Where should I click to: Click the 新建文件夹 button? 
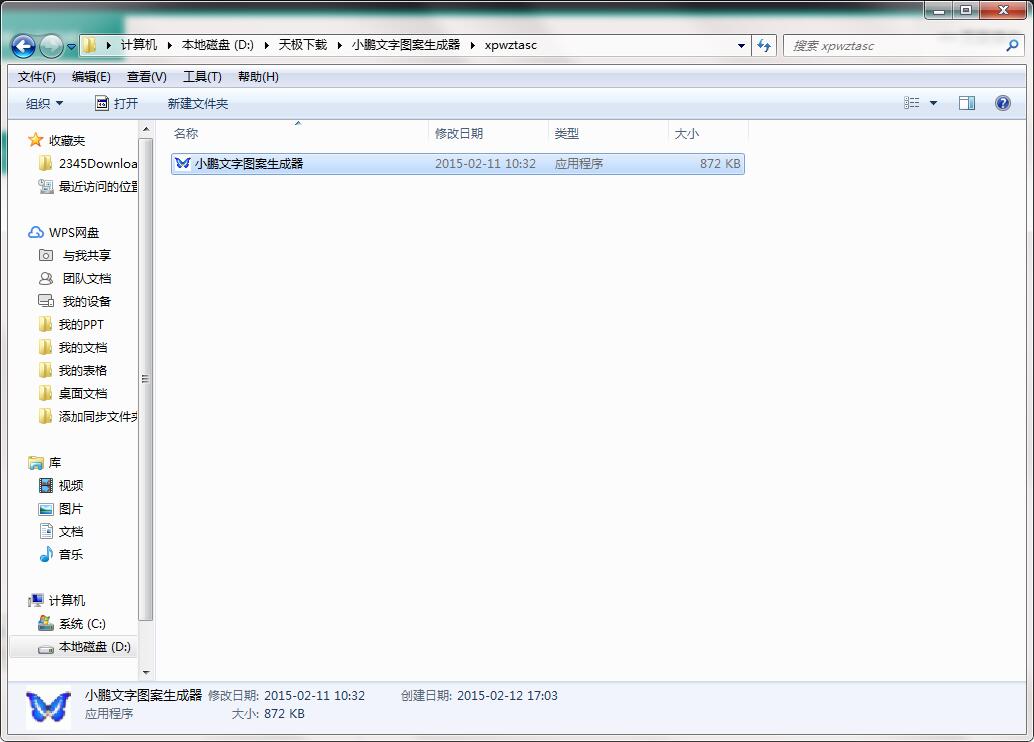(x=197, y=103)
